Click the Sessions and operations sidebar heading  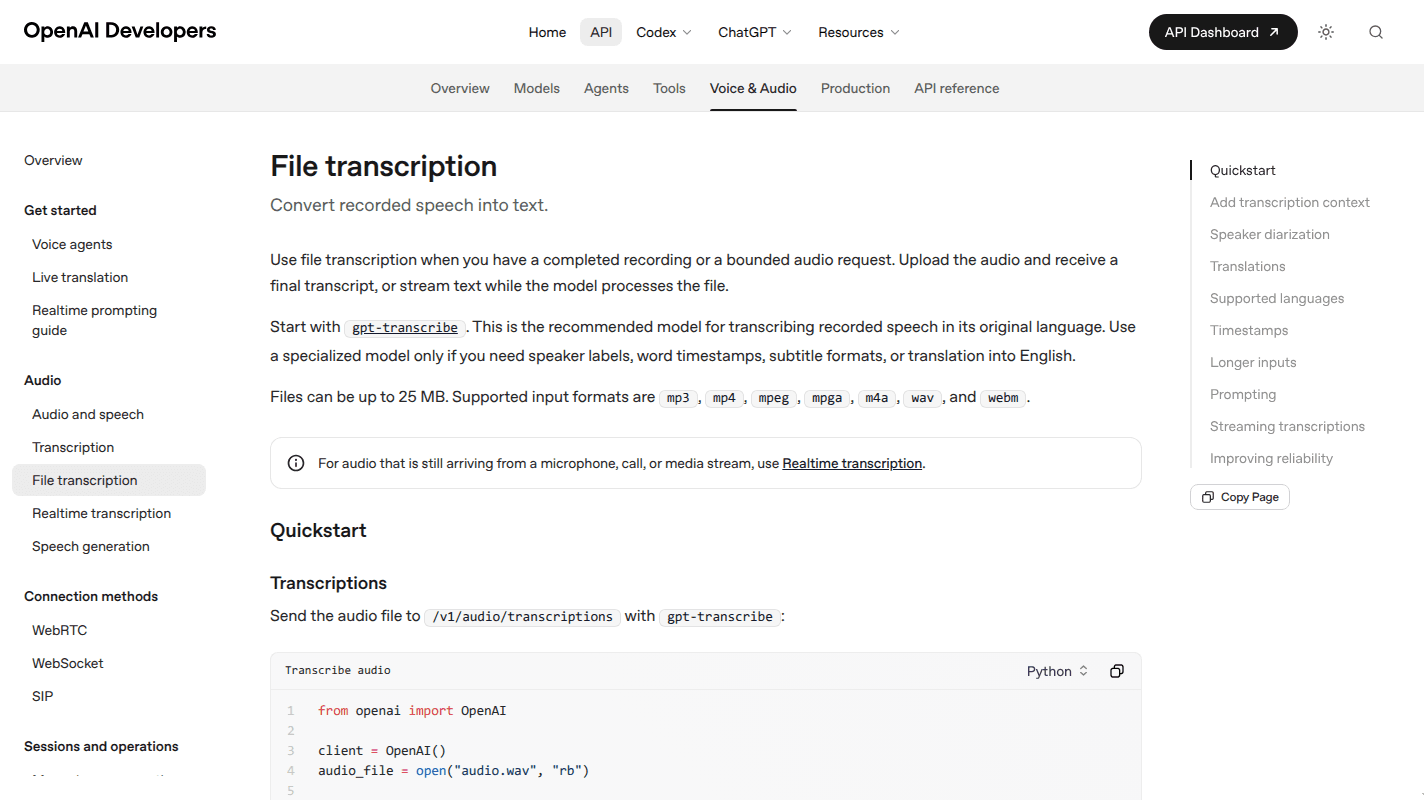101,746
